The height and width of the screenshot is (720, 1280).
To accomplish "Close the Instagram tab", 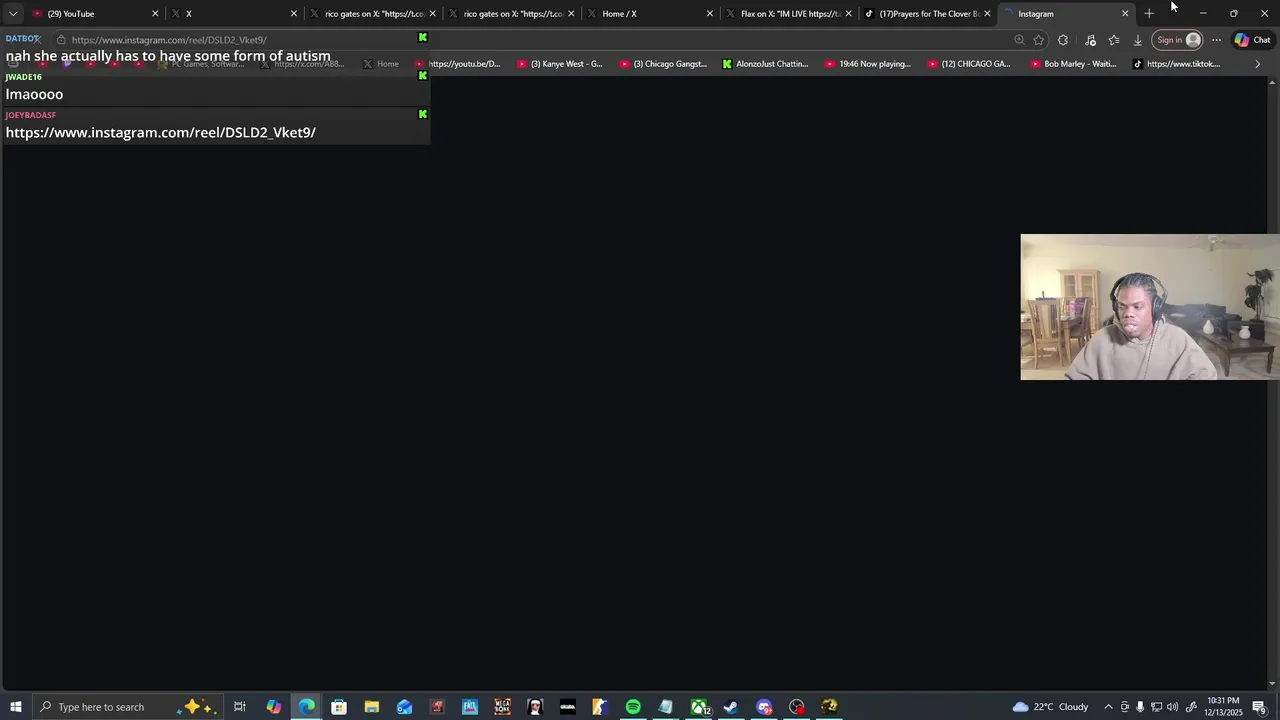I will click(x=1125, y=14).
